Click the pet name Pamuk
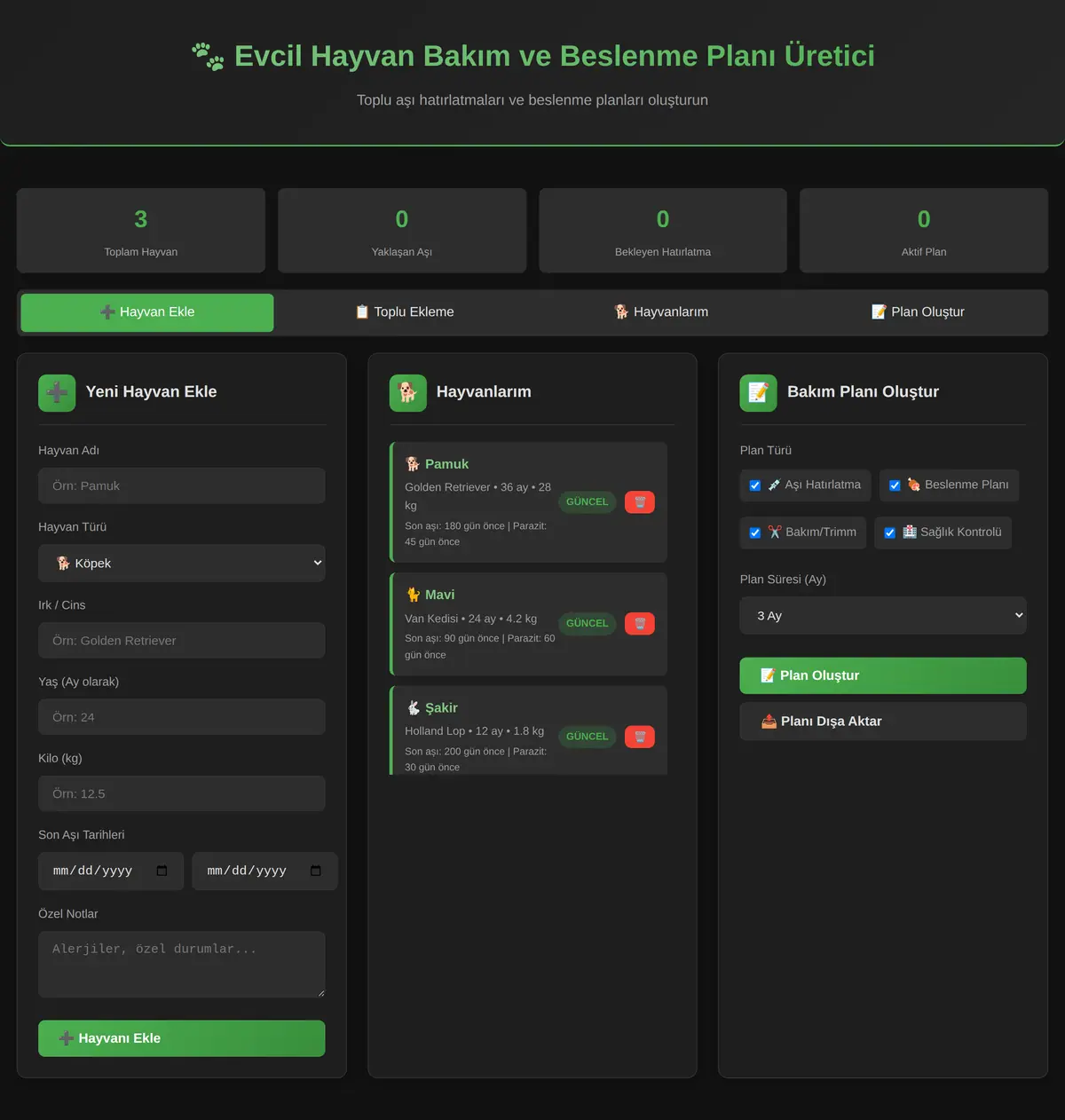Screen dimensions: 1065x1120 point(446,464)
